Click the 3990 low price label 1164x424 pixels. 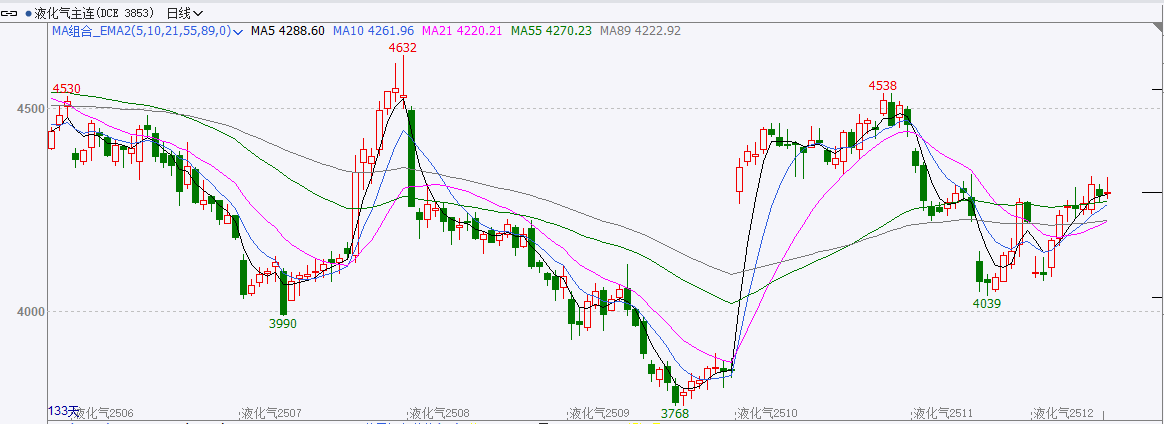click(x=283, y=323)
